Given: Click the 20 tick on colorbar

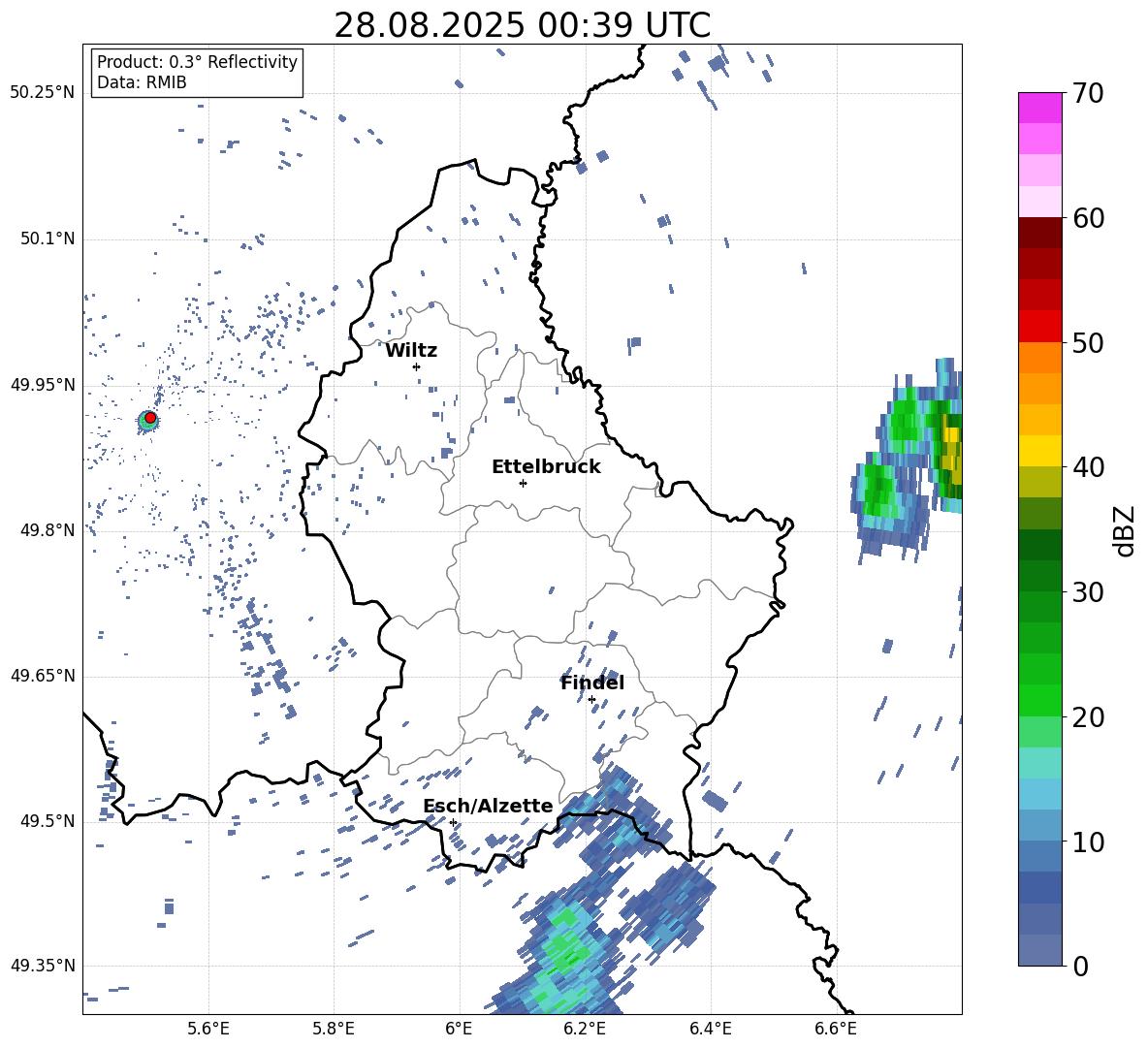Looking at the screenshot, I should (1088, 716).
